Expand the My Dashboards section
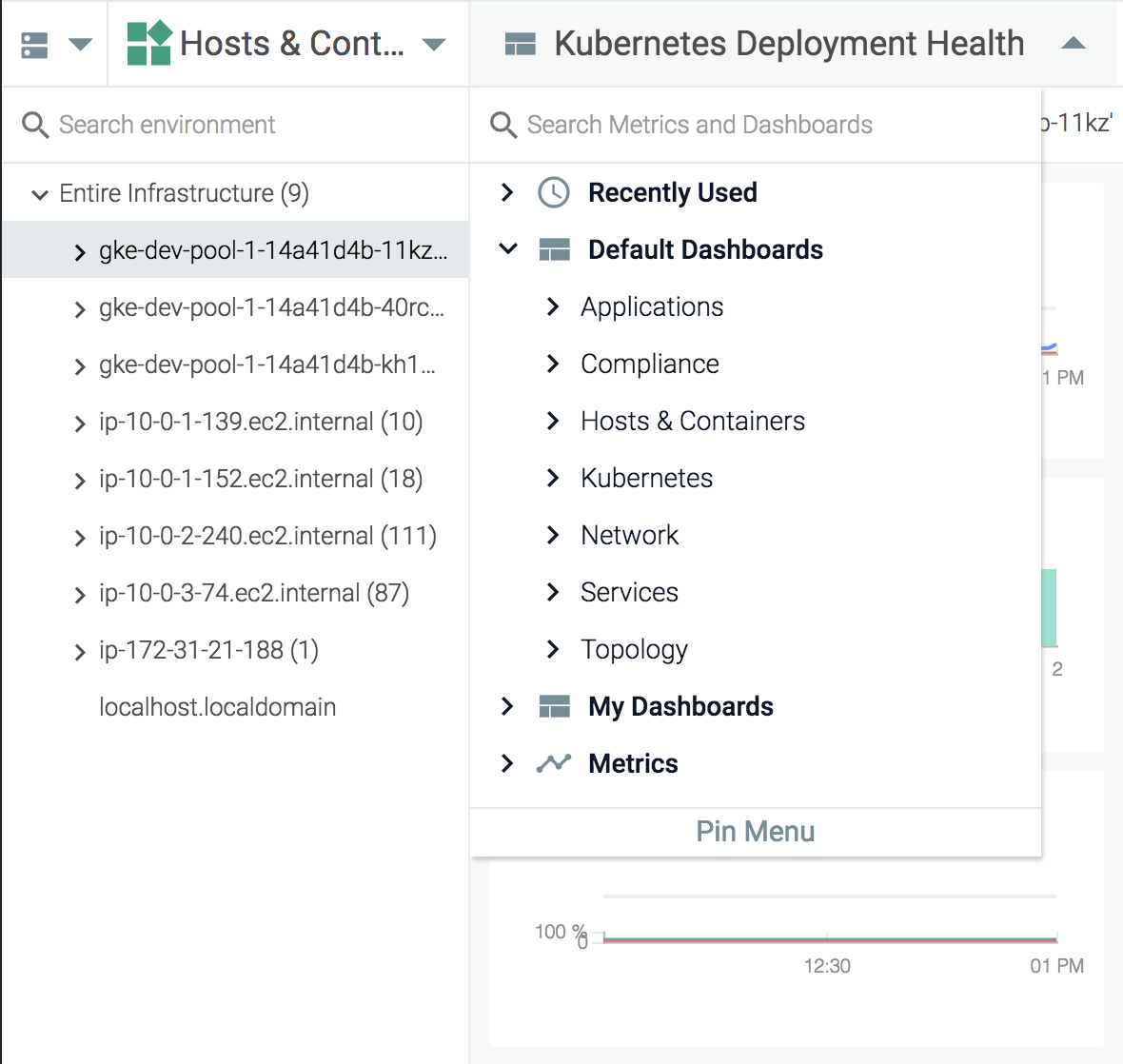This screenshot has height=1064, width=1123. pyautogui.click(x=507, y=707)
